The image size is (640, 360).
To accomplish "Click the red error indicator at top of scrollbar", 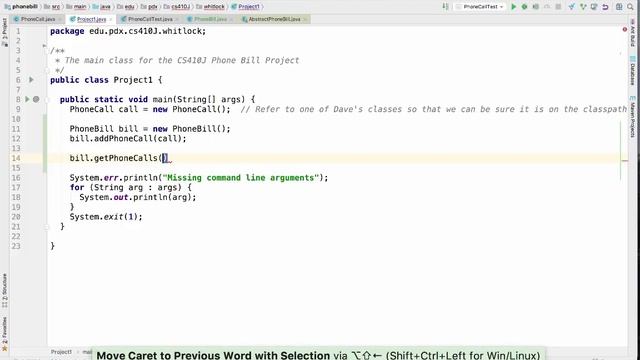I will pyautogui.click(x=624, y=29).
